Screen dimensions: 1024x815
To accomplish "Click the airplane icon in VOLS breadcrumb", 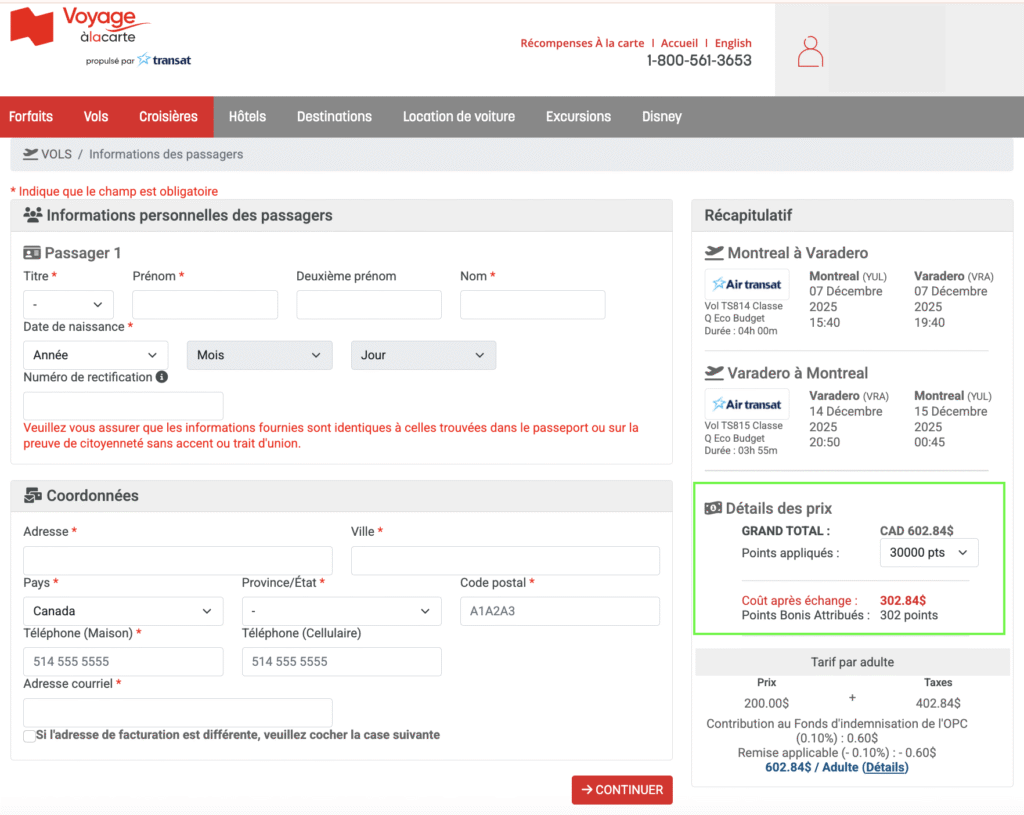I will click(x=29, y=154).
